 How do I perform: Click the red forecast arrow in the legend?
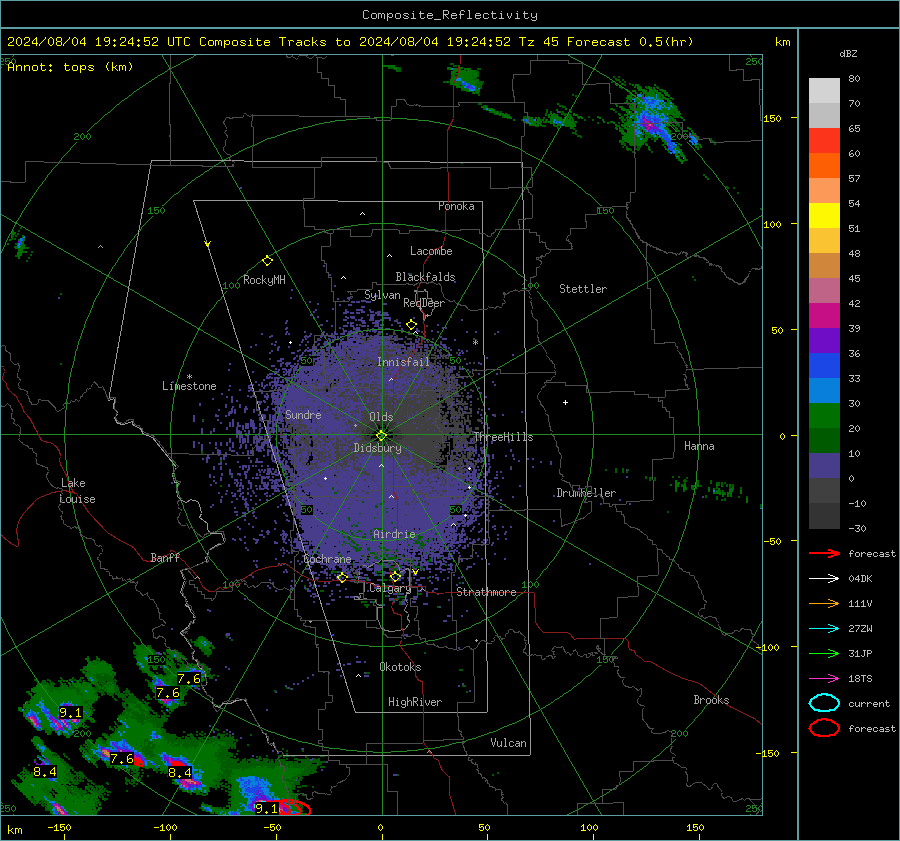pos(824,553)
